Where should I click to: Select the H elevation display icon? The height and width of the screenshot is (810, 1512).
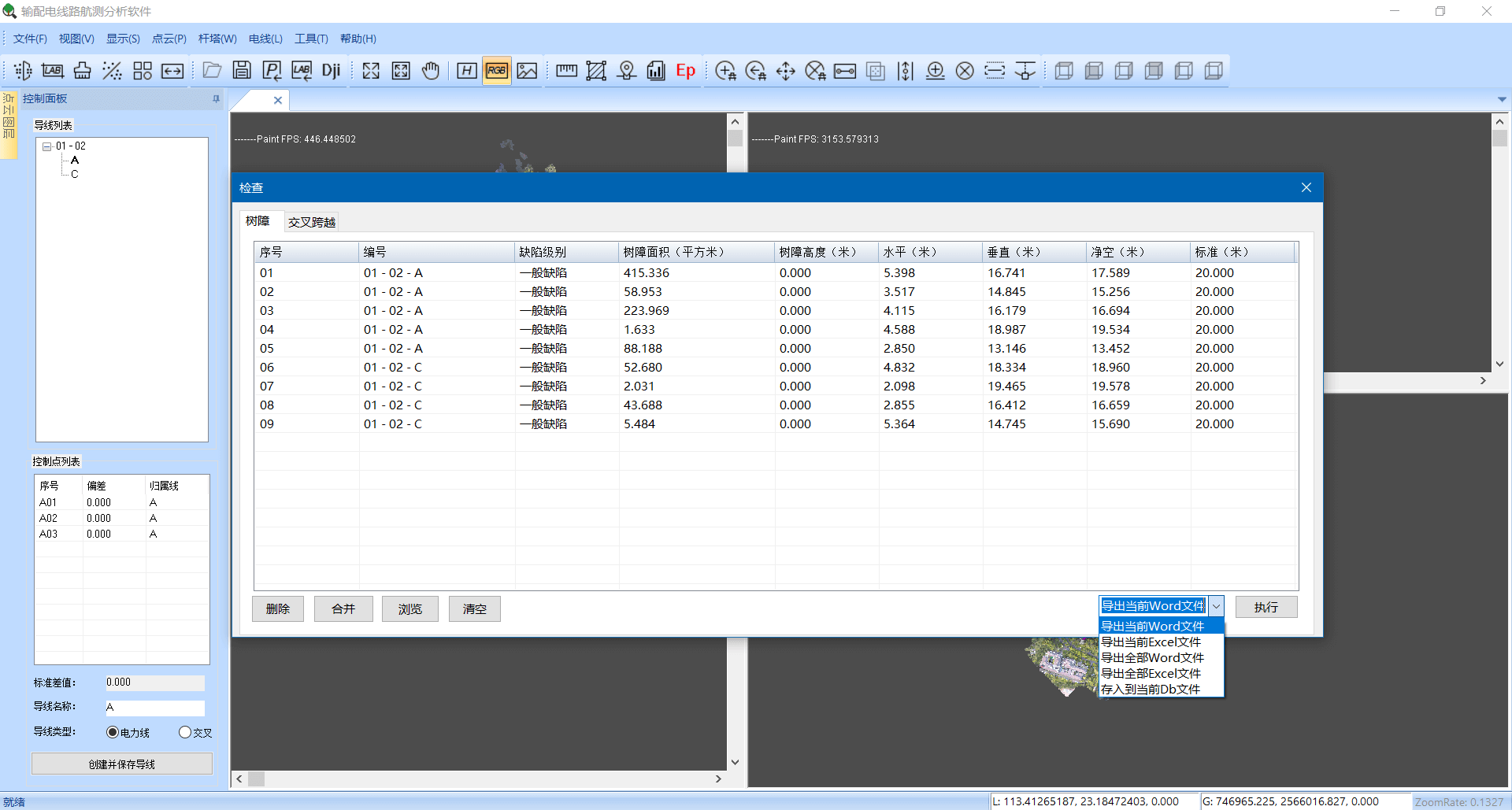466,70
